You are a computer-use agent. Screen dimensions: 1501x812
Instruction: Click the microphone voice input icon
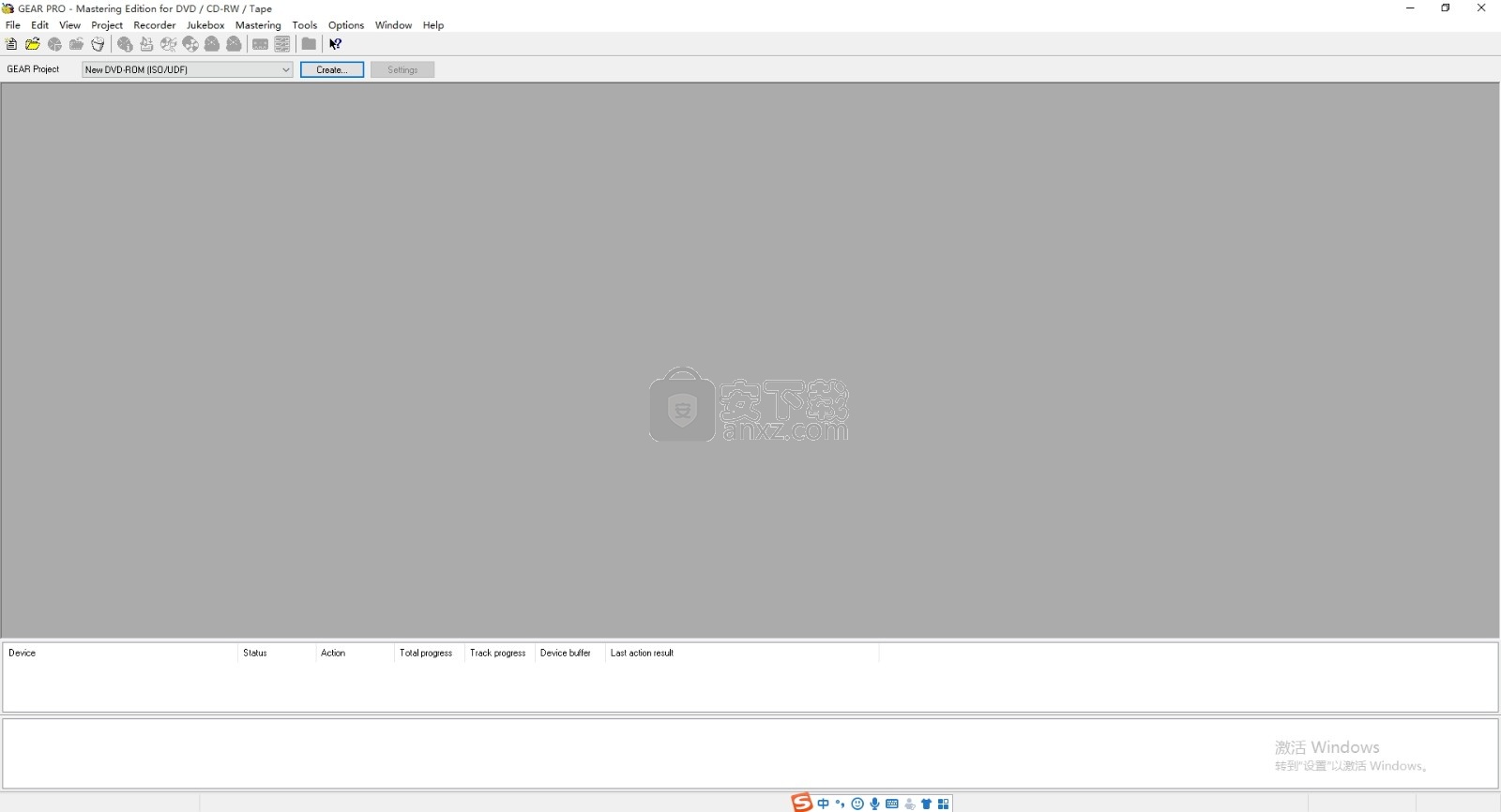coord(874,804)
